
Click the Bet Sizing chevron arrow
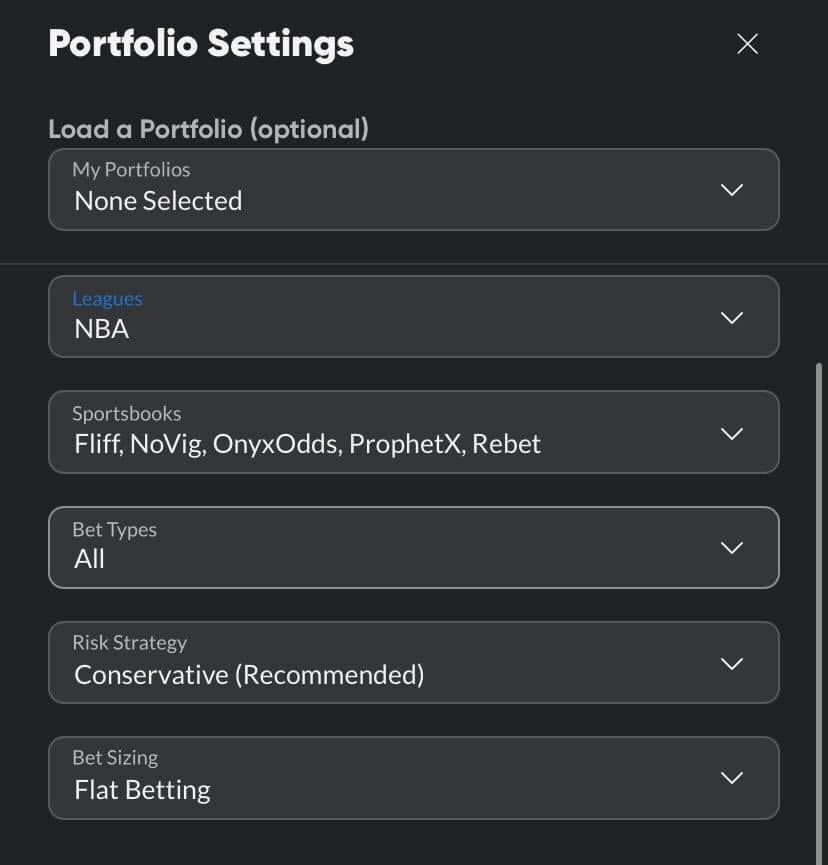[x=732, y=777]
